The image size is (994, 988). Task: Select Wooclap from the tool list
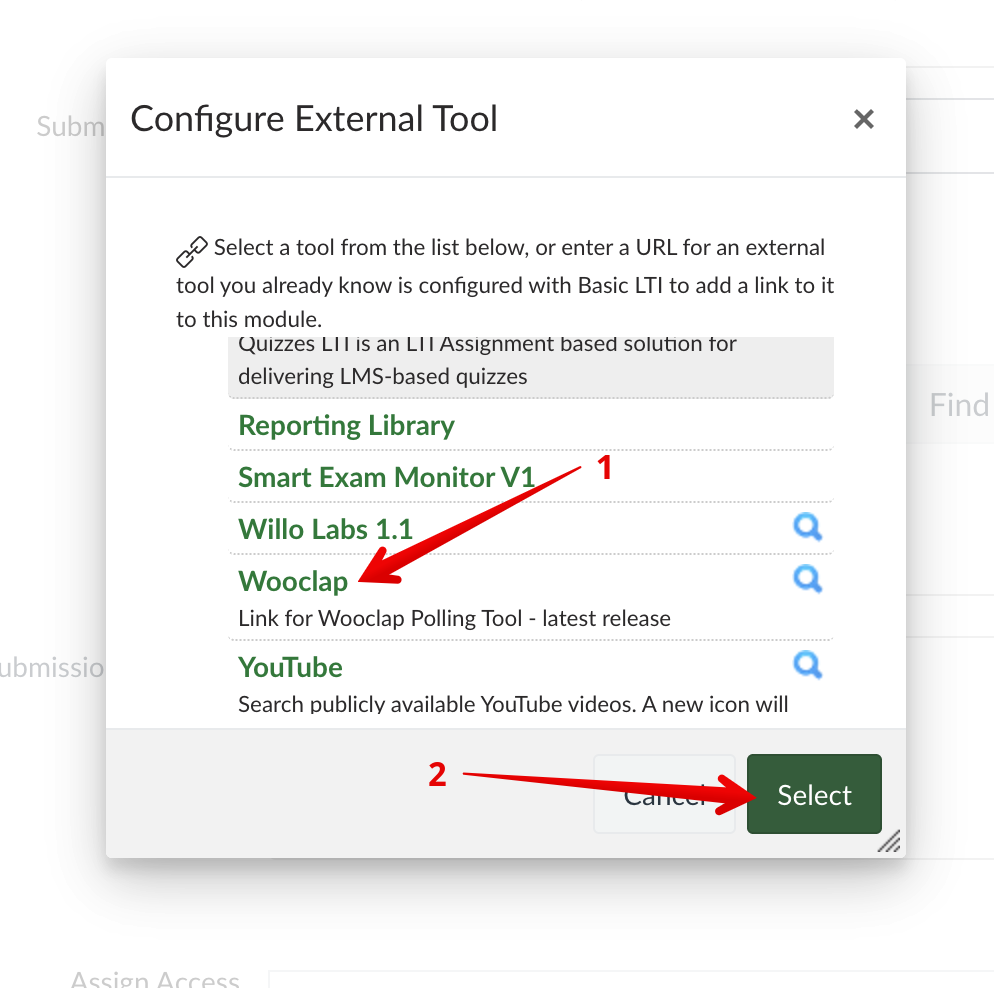click(x=293, y=581)
